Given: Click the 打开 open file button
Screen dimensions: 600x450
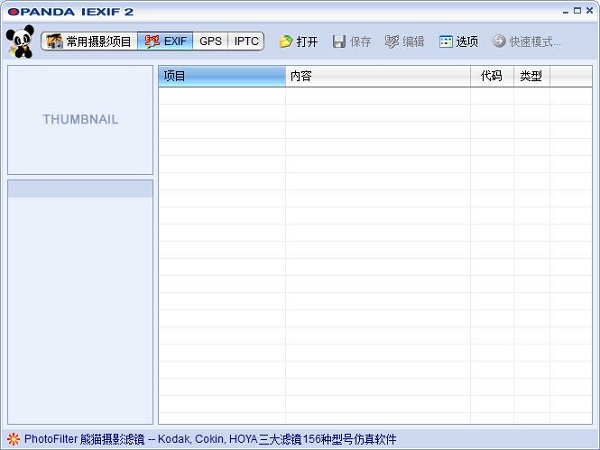Looking at the screenshot, I should [x=298, y=42].
